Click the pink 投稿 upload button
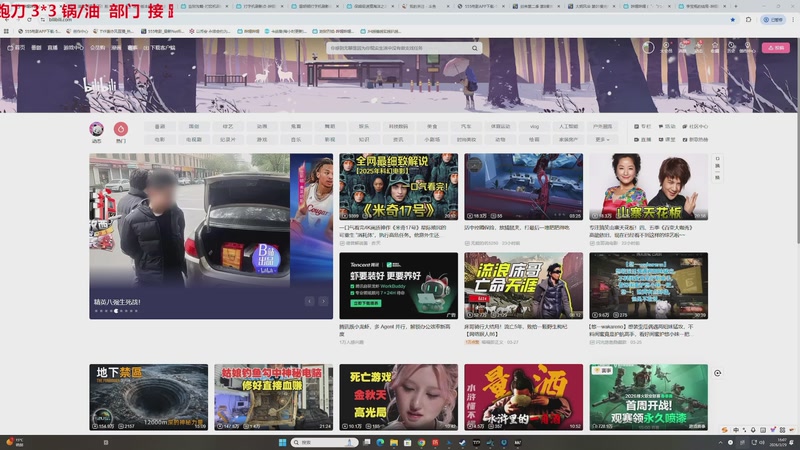Image resolution: width=800 pixels, height=450 pixels. coord(776,47)
